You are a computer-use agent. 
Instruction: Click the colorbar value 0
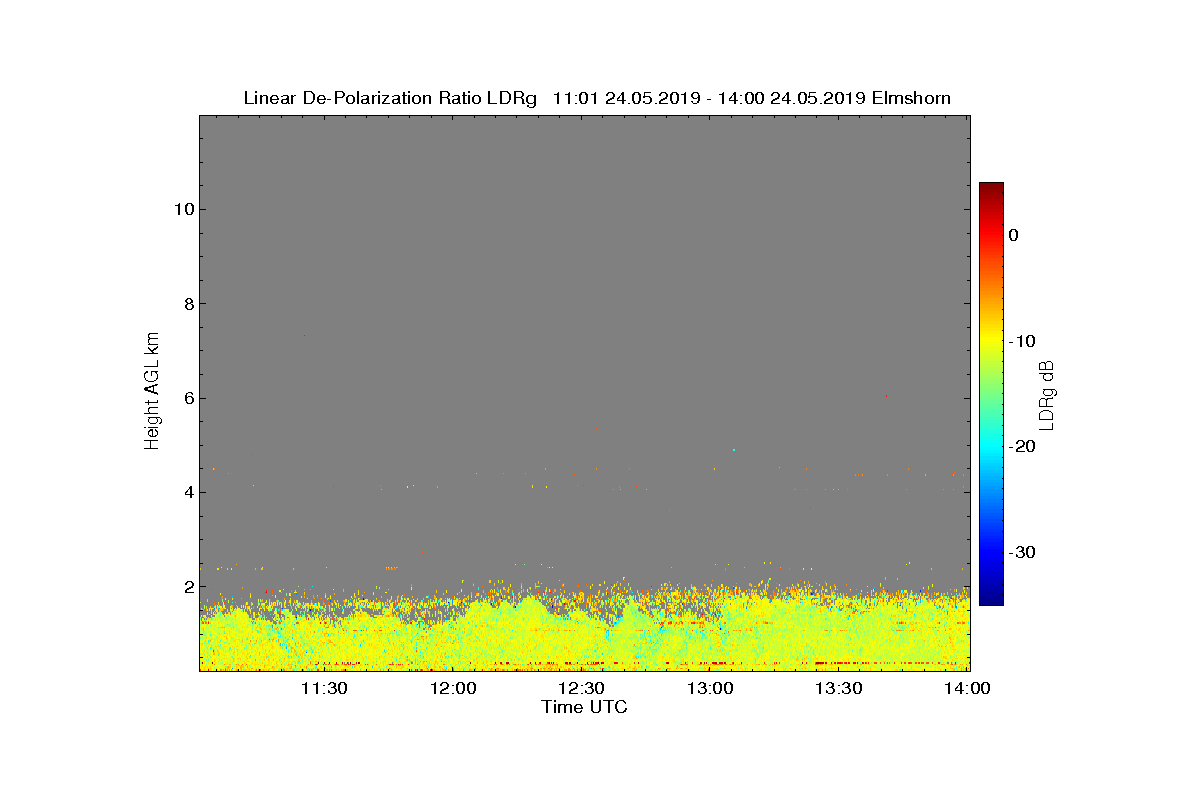(x=1013, y=235)
